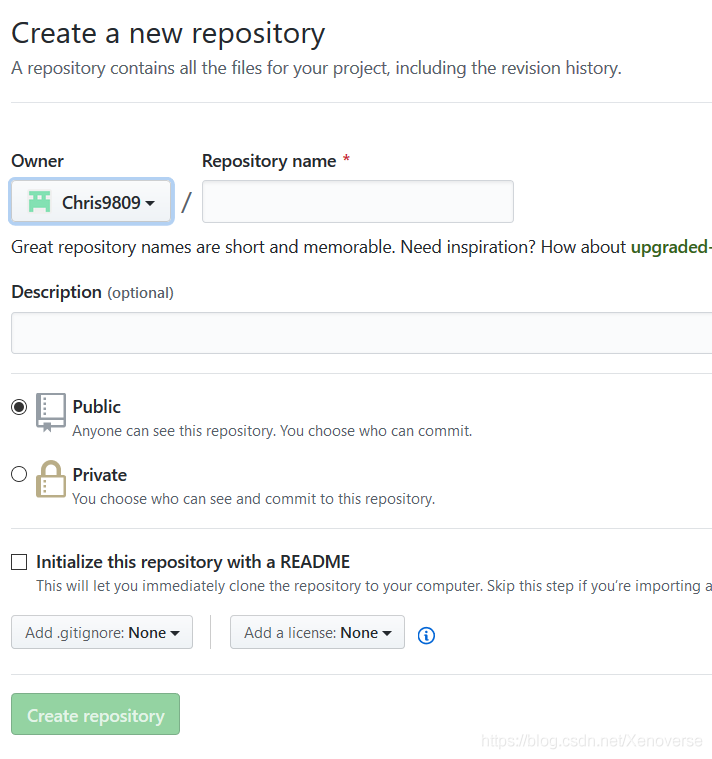Expand the Add .gitignore dropdown
Image resolution: width=712 pixels, height=759 pixels.
coord(102,632)
